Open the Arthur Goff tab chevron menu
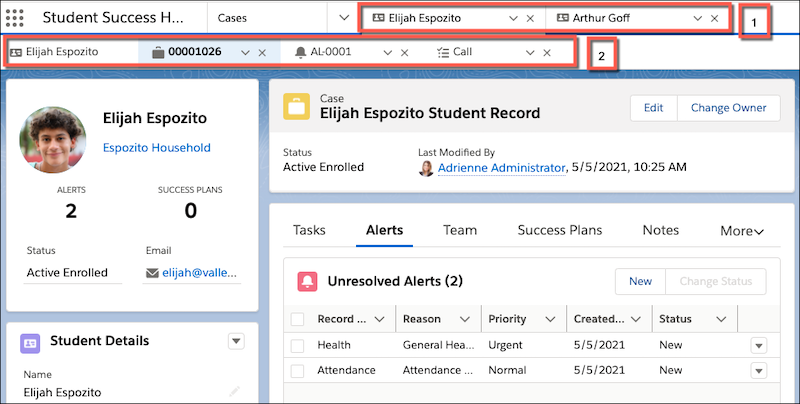 click(697, 18)
